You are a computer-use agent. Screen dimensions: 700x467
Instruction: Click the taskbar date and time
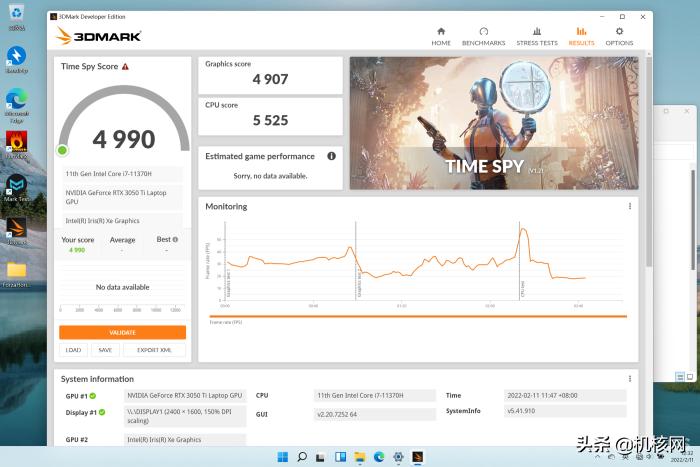(x=682, y=456)
